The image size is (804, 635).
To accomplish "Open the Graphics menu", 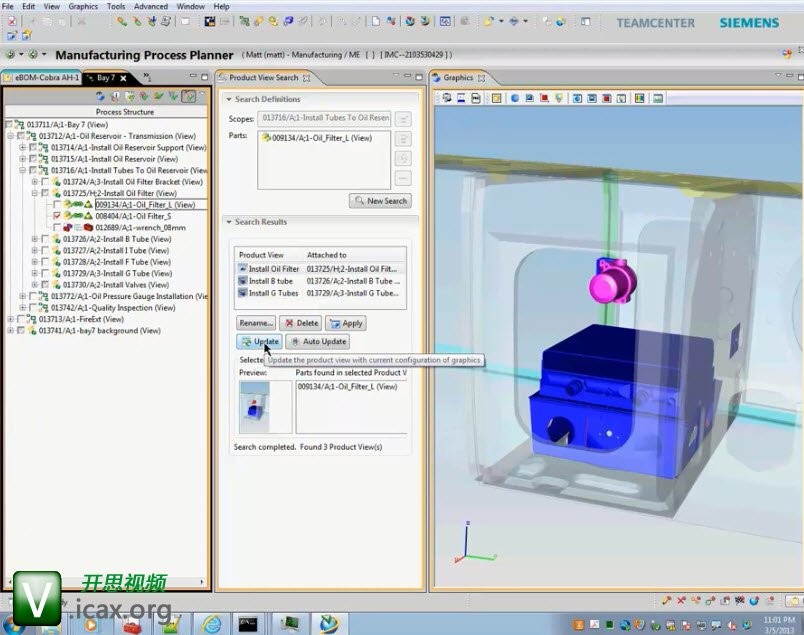I will click(83, 6).
